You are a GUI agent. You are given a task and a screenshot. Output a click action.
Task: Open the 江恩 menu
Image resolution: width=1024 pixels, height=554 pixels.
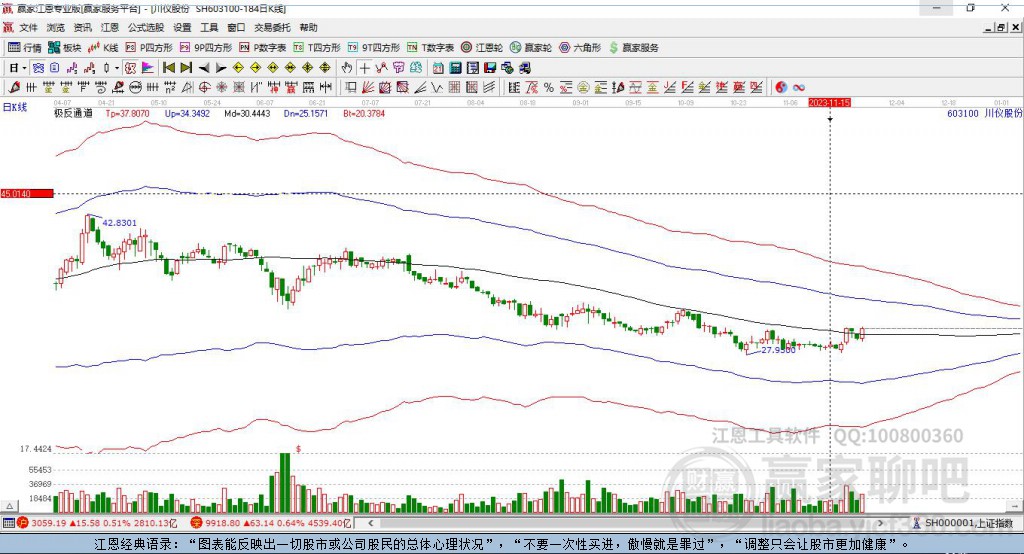point(110,27)
